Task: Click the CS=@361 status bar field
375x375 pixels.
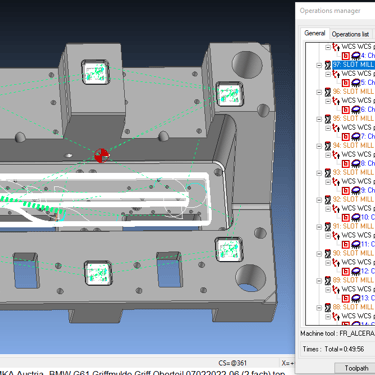Action: 232,363
